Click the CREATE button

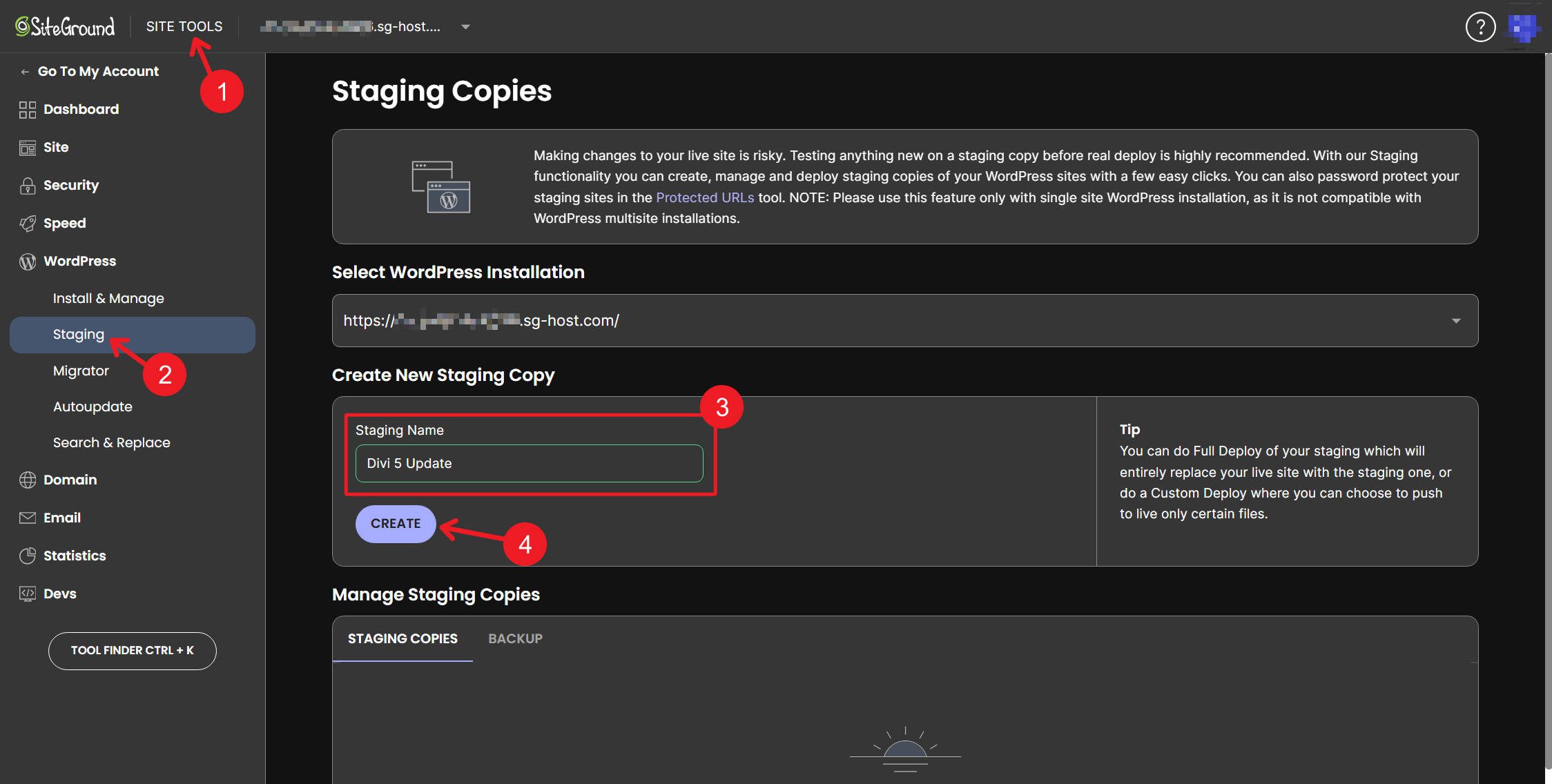[395, 524]
